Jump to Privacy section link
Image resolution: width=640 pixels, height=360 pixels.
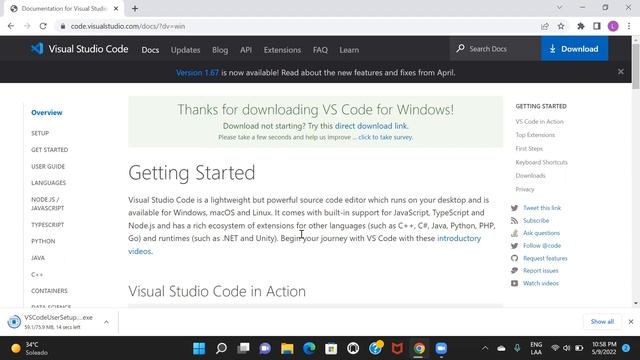(524, 189)
